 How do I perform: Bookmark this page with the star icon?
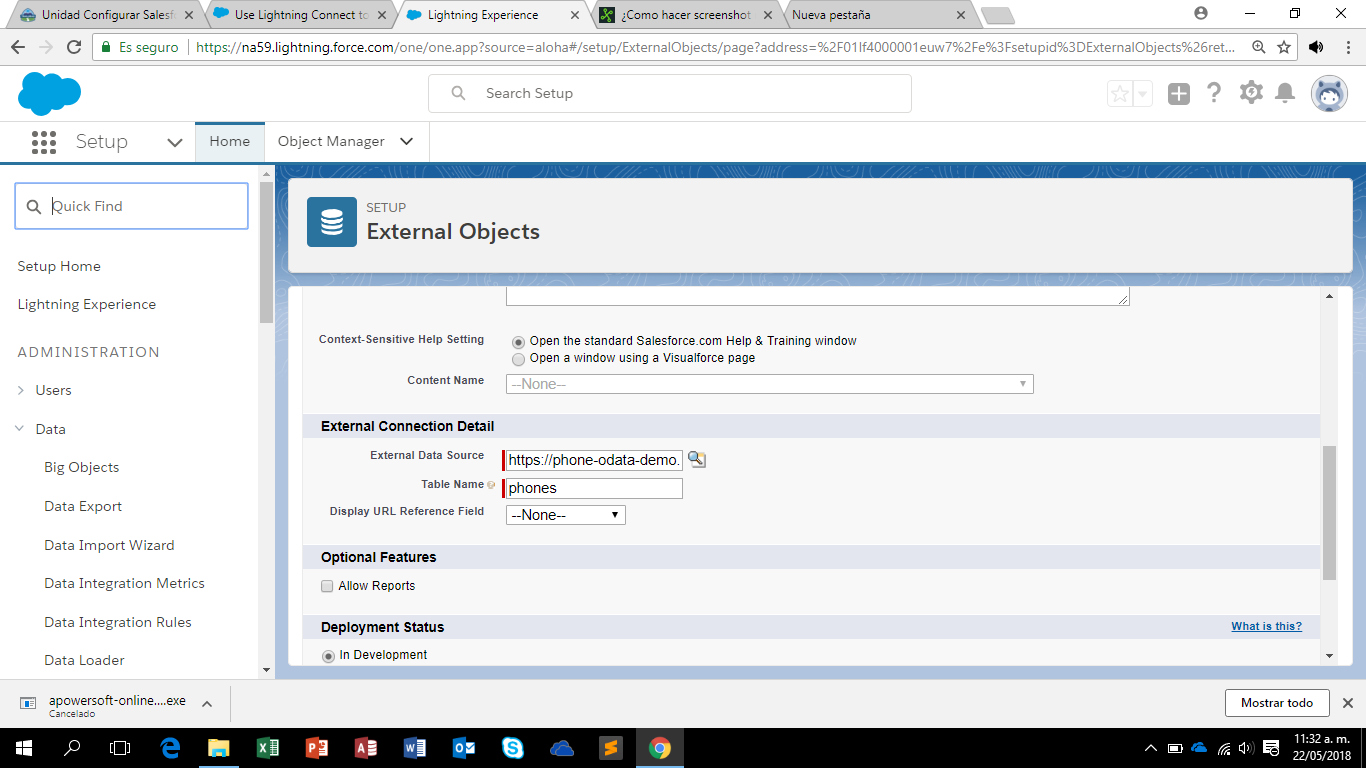[x=1284, y=47]
